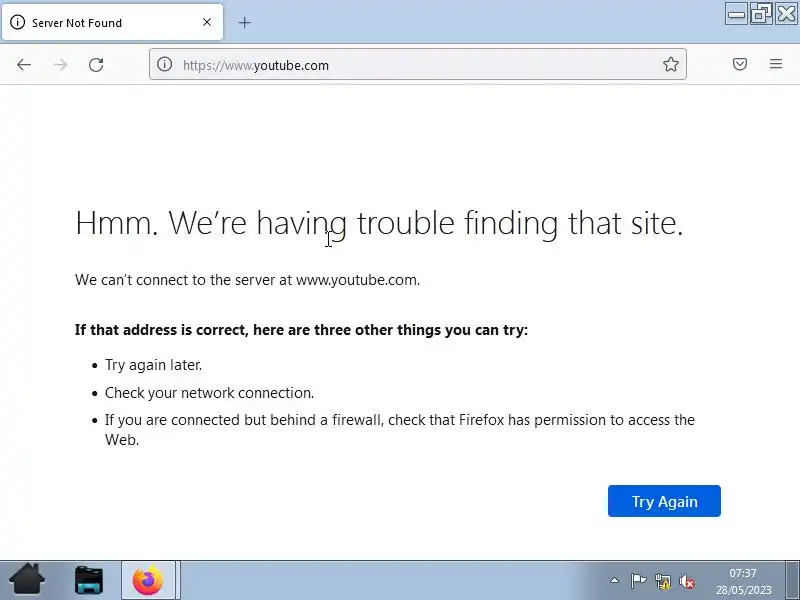Open the network warning tray icon
The height and width of the screenshot is (600, 800).
tap(662, 581)
